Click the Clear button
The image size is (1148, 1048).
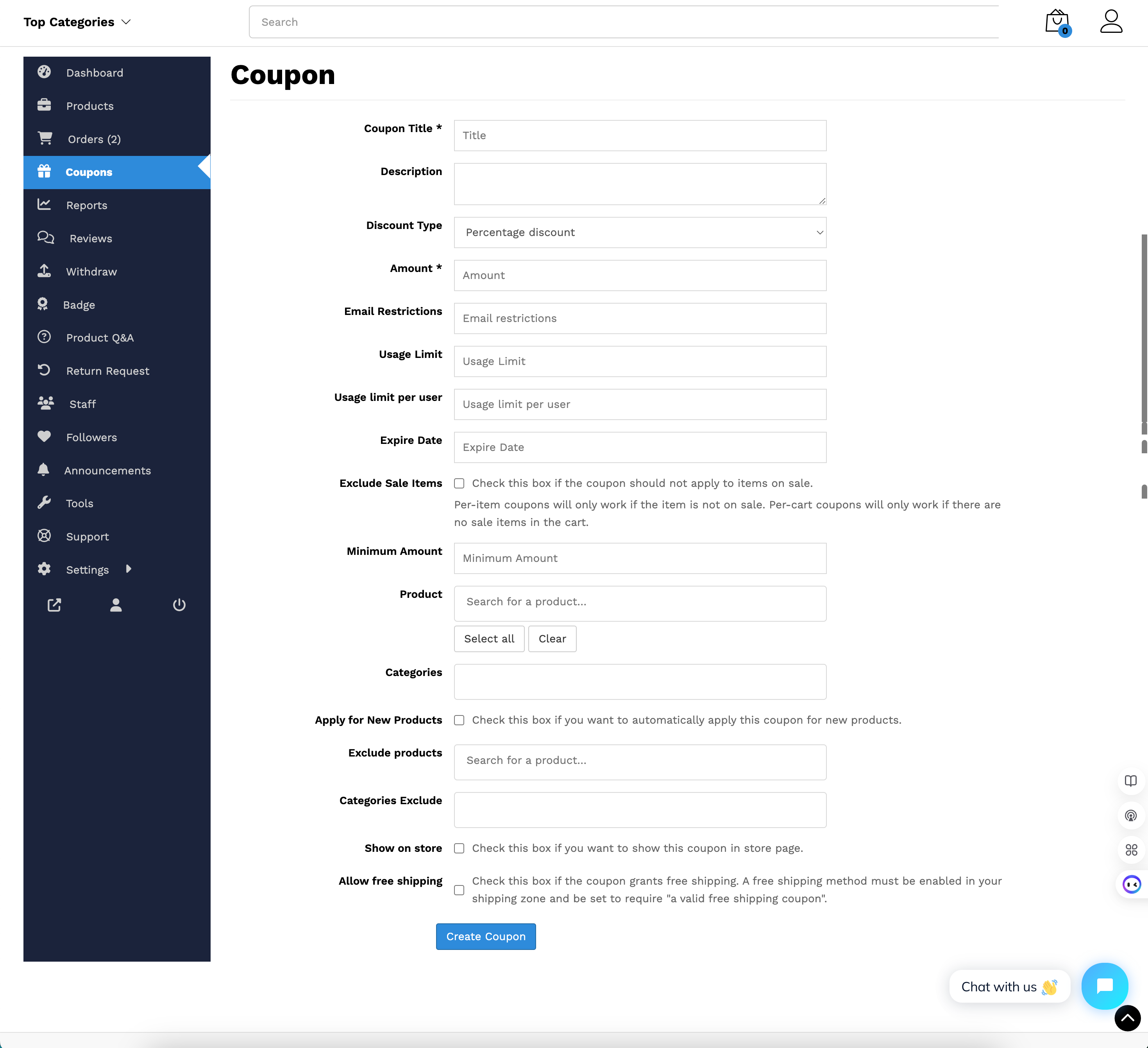click(x=553, y=638)
